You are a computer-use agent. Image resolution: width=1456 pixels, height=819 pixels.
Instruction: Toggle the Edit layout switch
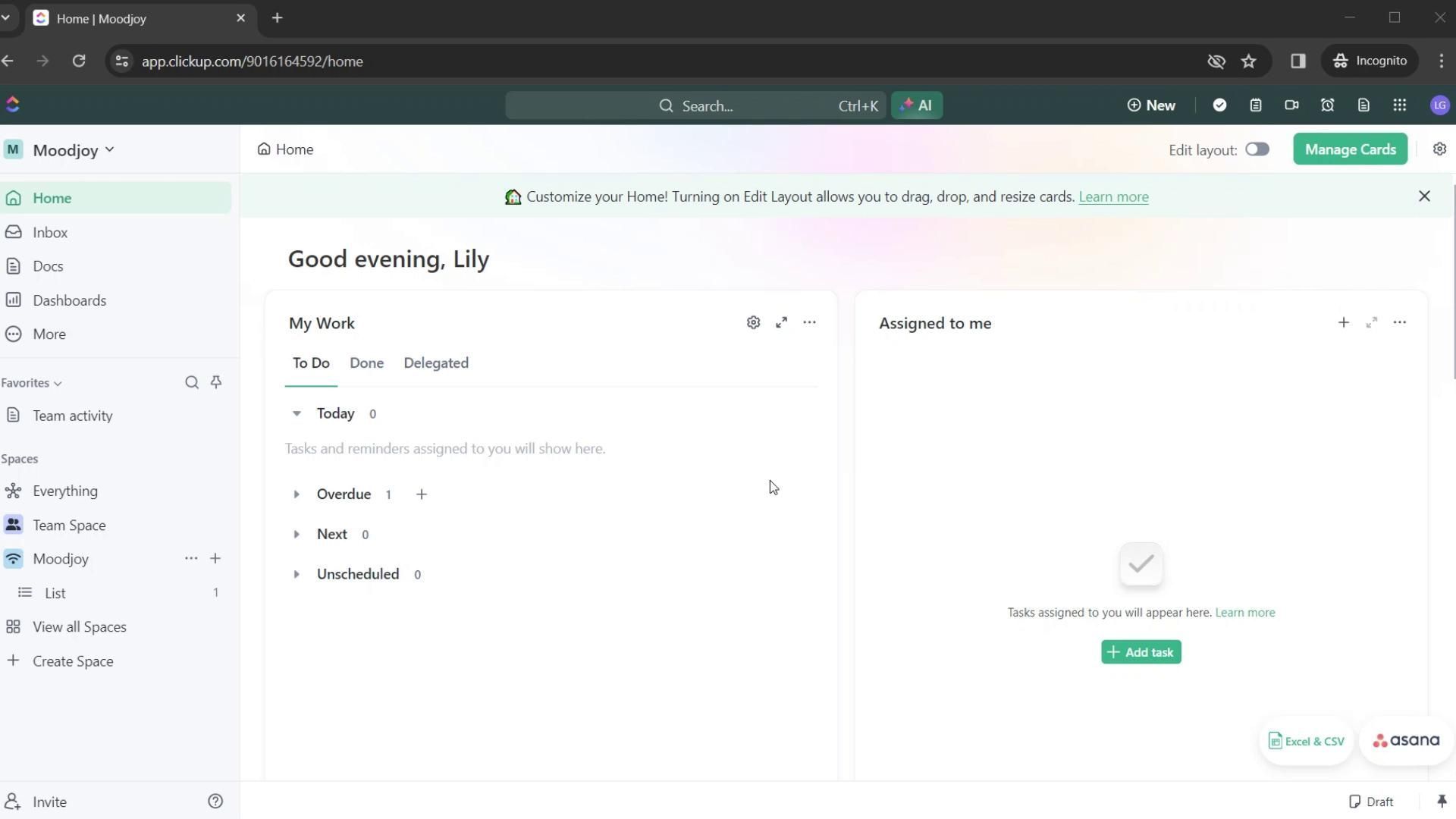[x=1257, y=149]
